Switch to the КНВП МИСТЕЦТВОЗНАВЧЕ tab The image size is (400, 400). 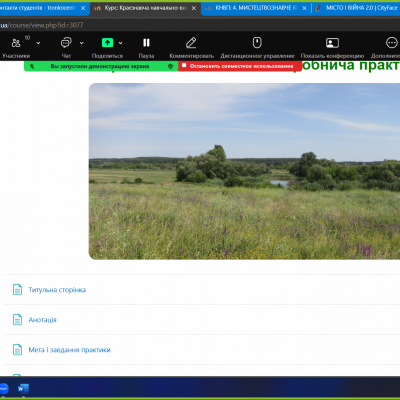coord(256,8)
